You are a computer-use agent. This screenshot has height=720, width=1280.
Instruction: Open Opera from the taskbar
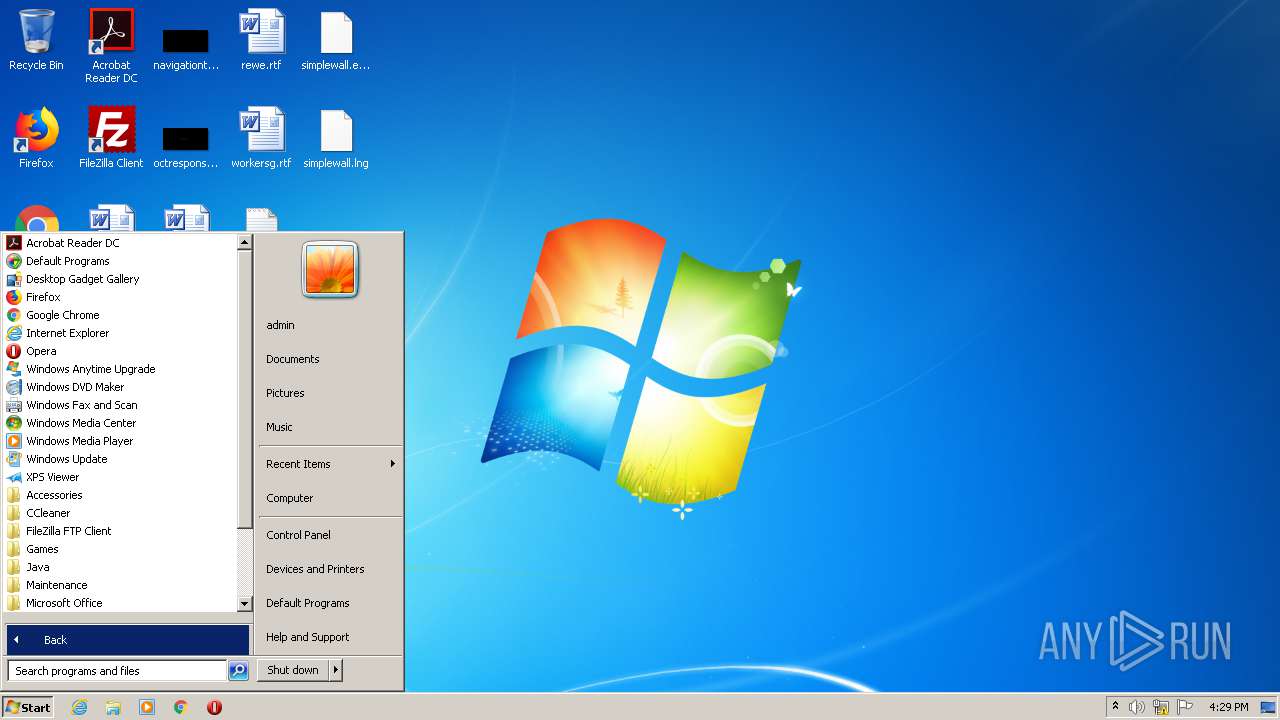214,707
